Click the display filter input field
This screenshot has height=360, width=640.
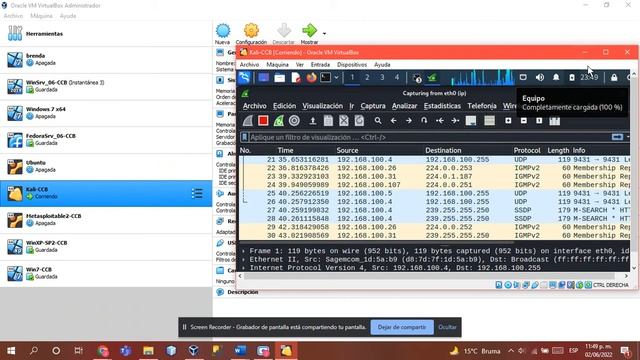429,137
